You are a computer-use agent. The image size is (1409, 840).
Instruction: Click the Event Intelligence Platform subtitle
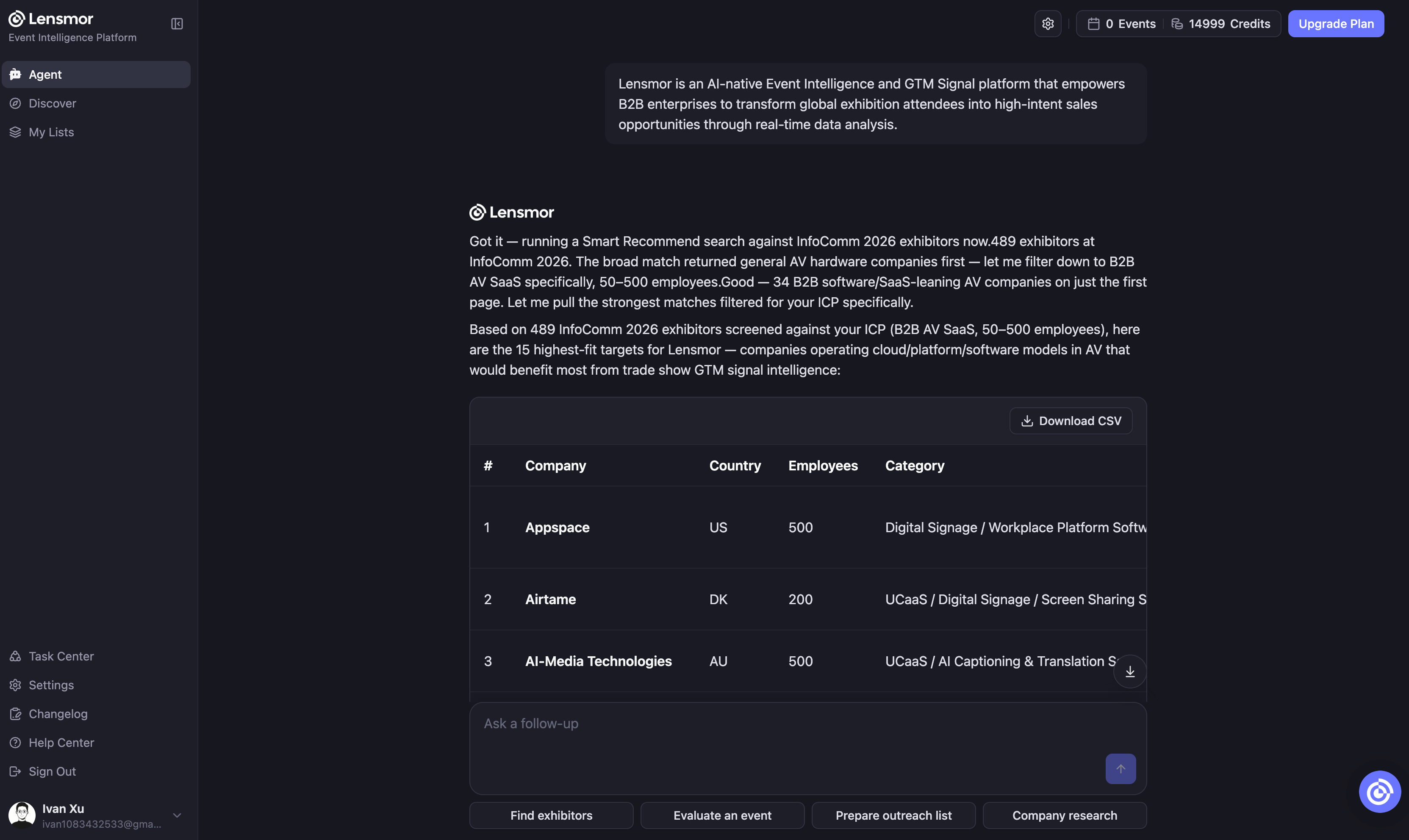tap(72, 37)
